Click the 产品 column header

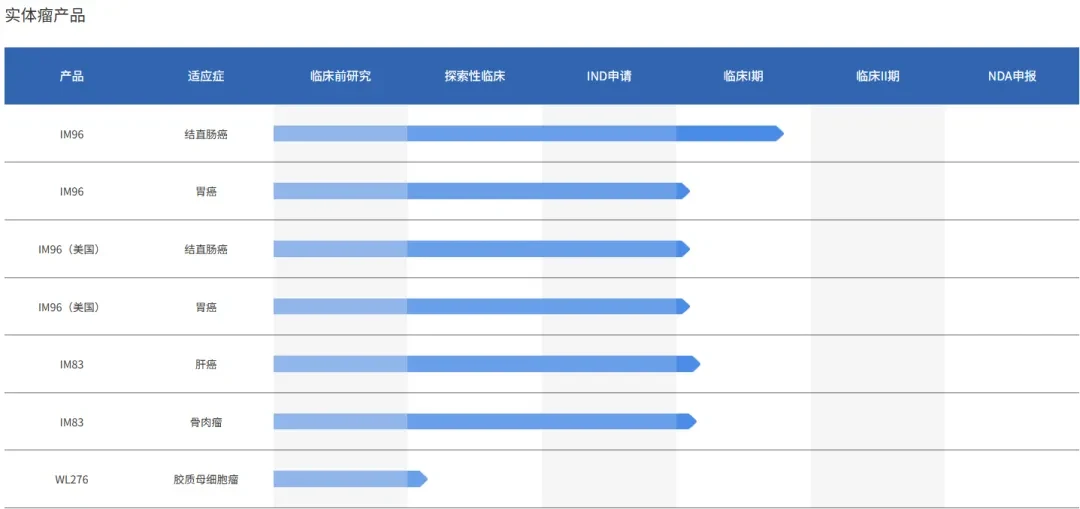point(72,76)
